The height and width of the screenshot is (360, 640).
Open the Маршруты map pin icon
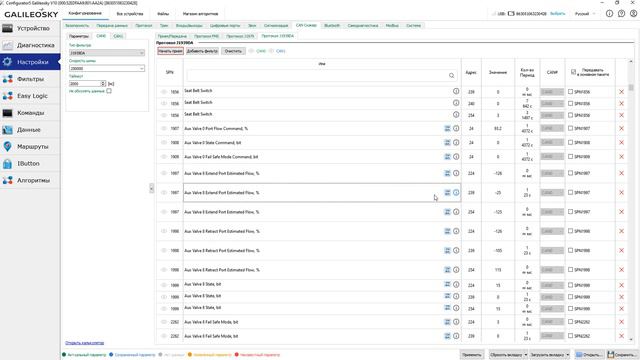(x=7, y=147)
